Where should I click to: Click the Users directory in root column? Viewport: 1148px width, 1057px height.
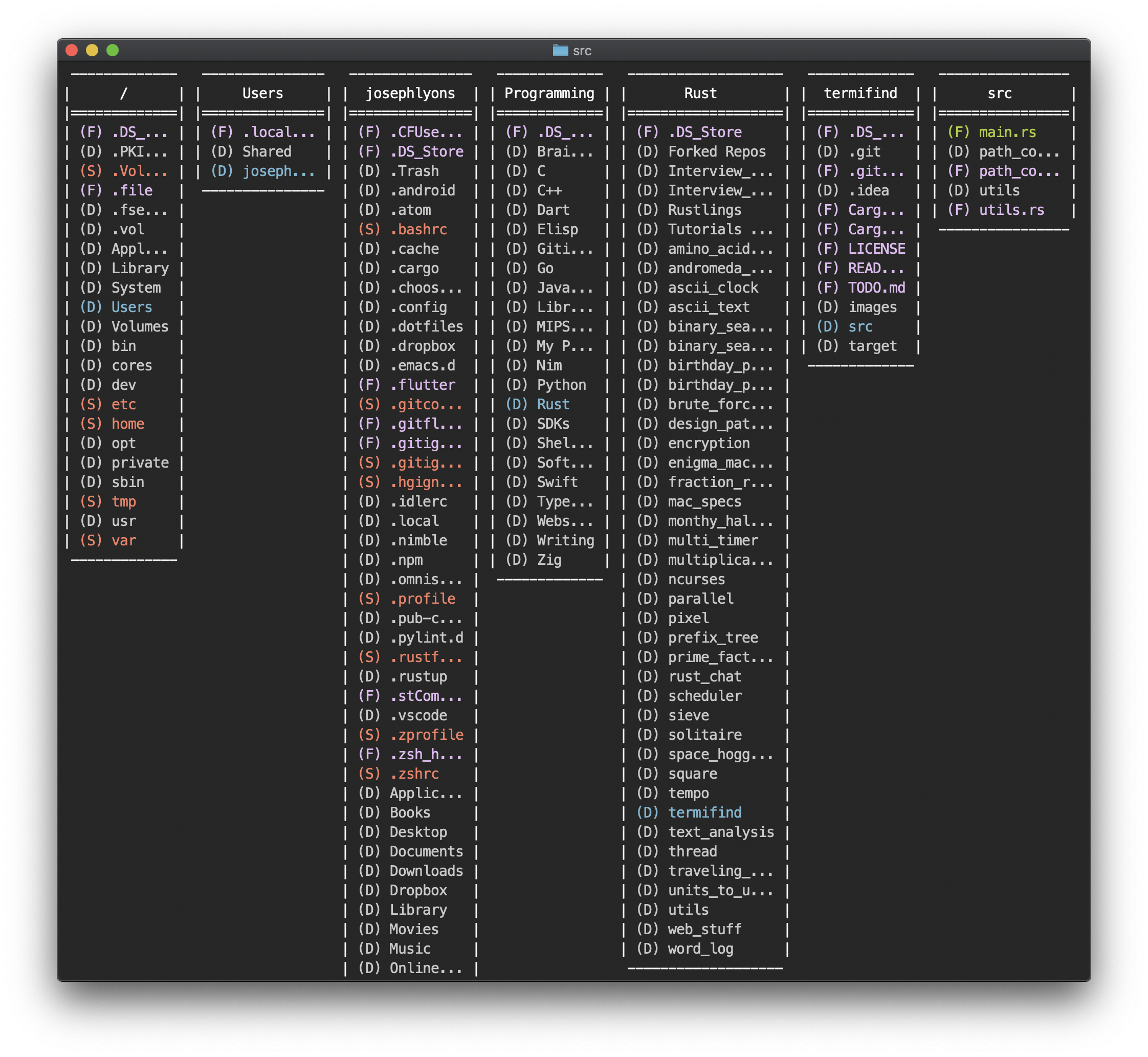(131, 307)
